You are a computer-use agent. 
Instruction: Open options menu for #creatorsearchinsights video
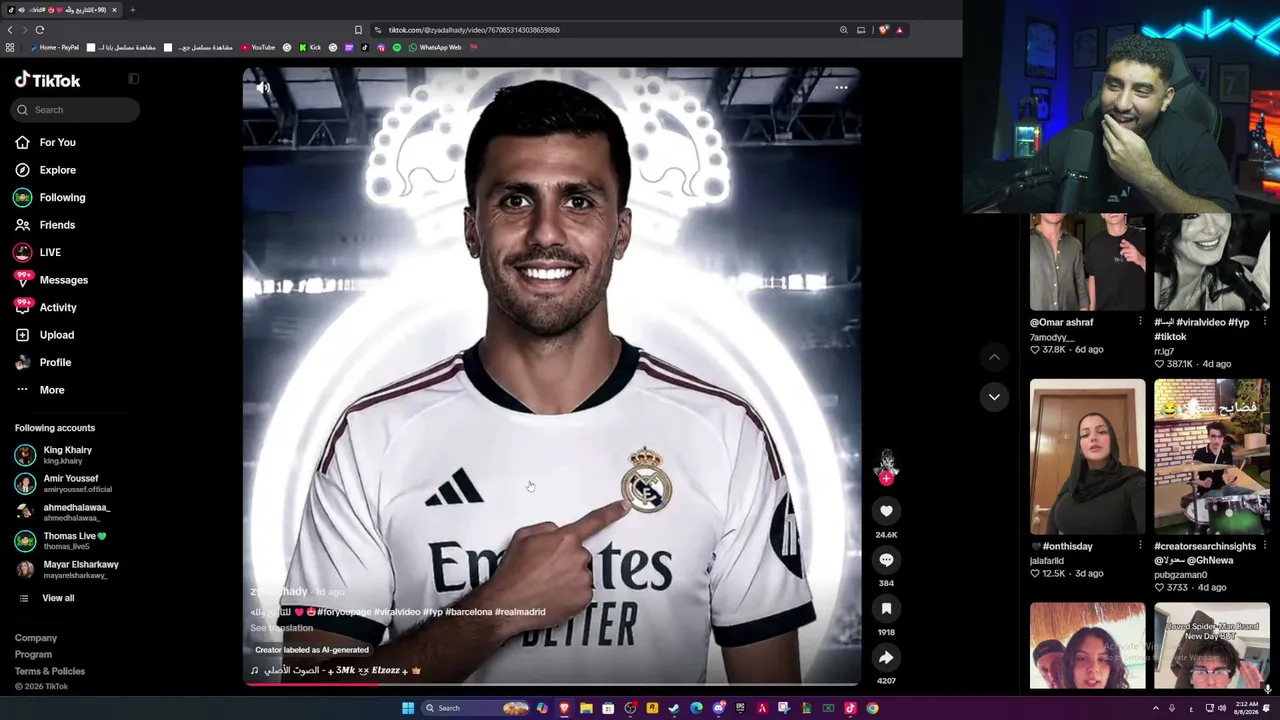pos(1264,546)
